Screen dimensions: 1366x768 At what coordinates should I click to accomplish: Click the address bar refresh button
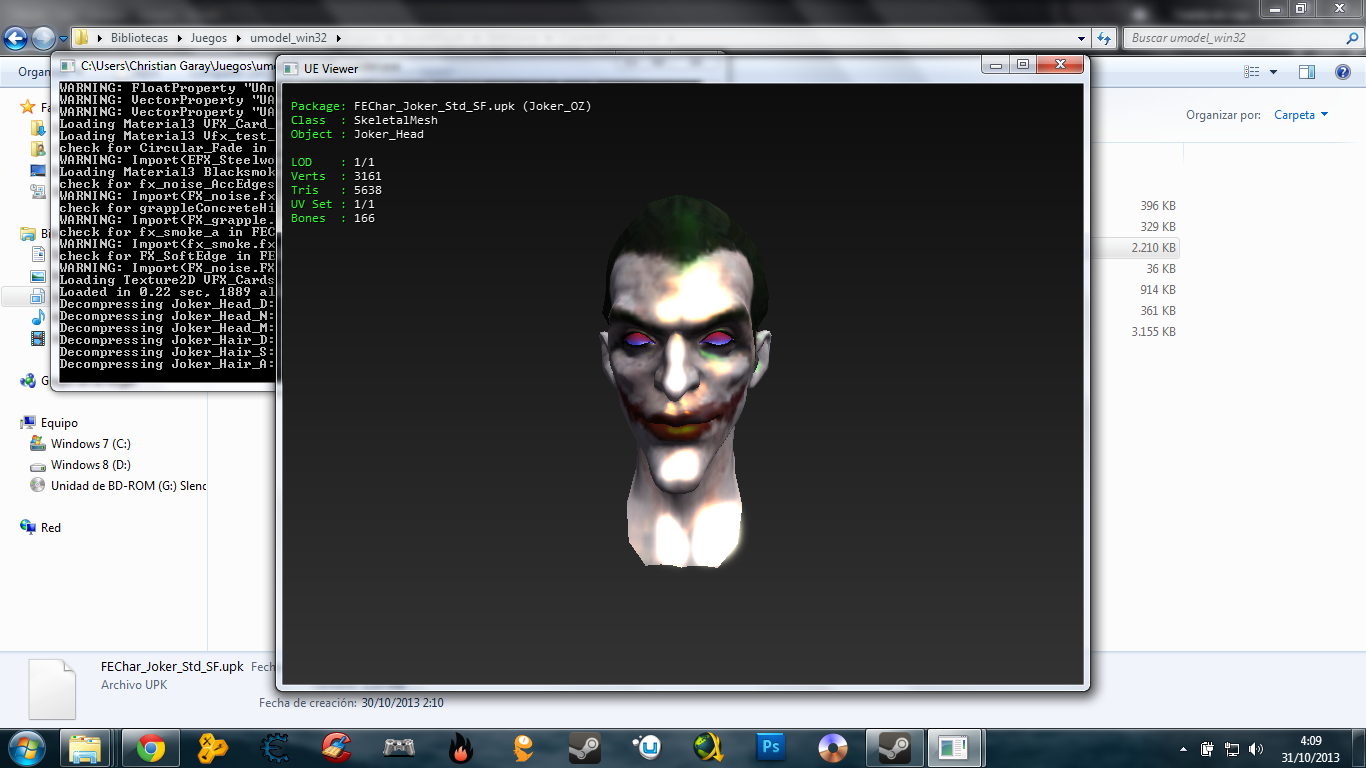1104,38
